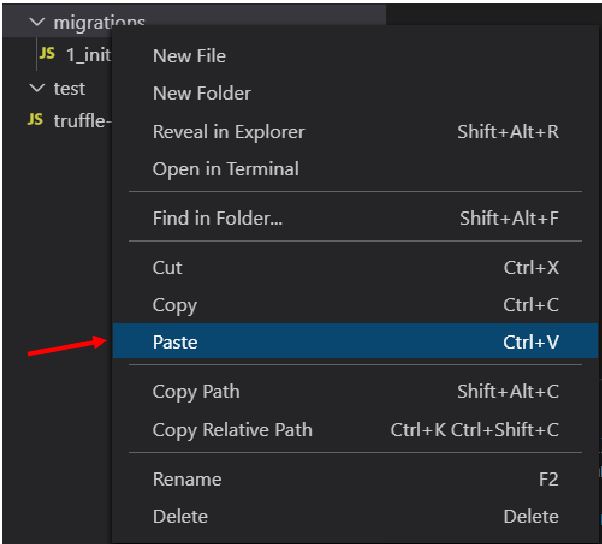Collapse the migrations folder chevron

(x=38, y=22)
